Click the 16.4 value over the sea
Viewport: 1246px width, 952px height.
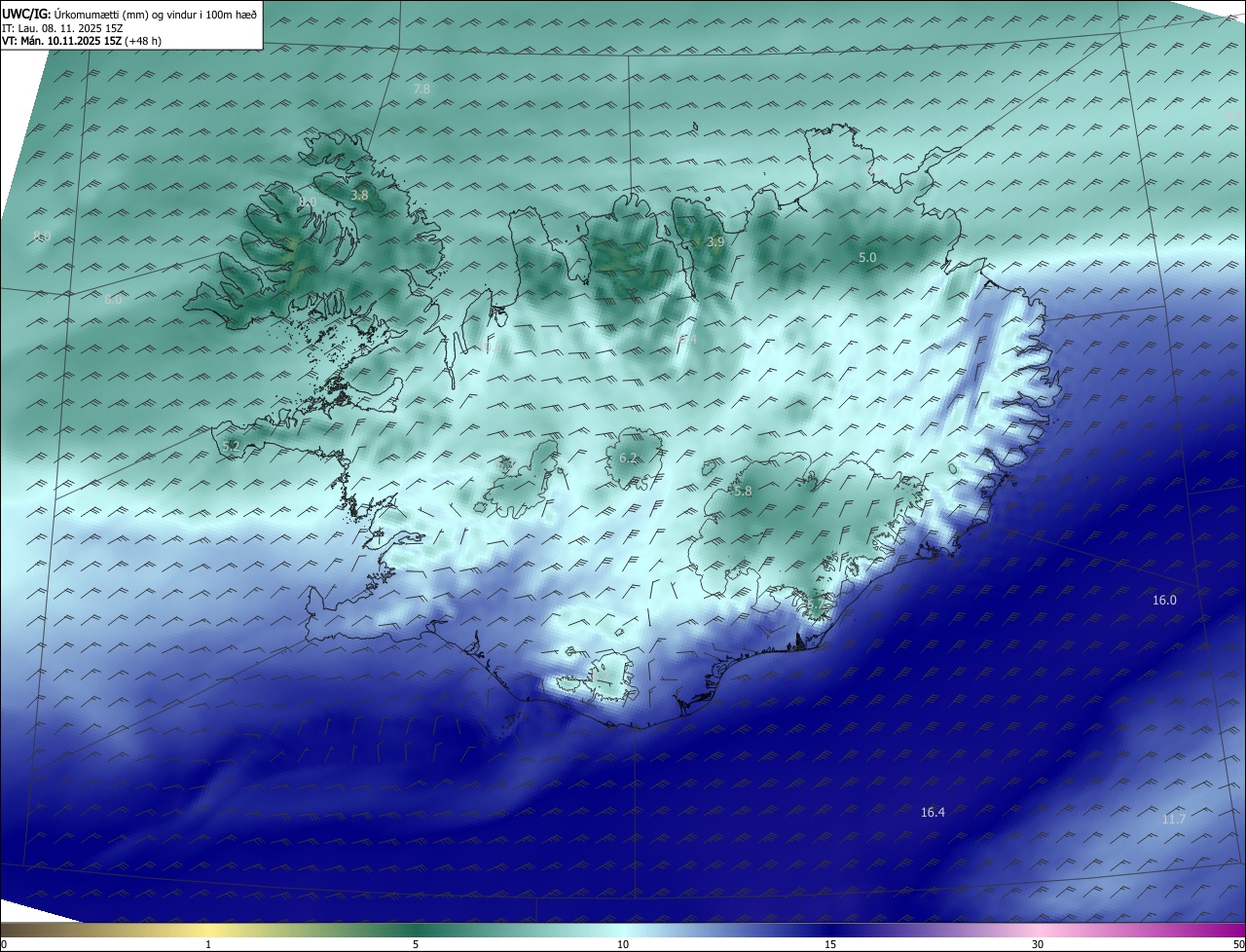(x=933, y=812)
